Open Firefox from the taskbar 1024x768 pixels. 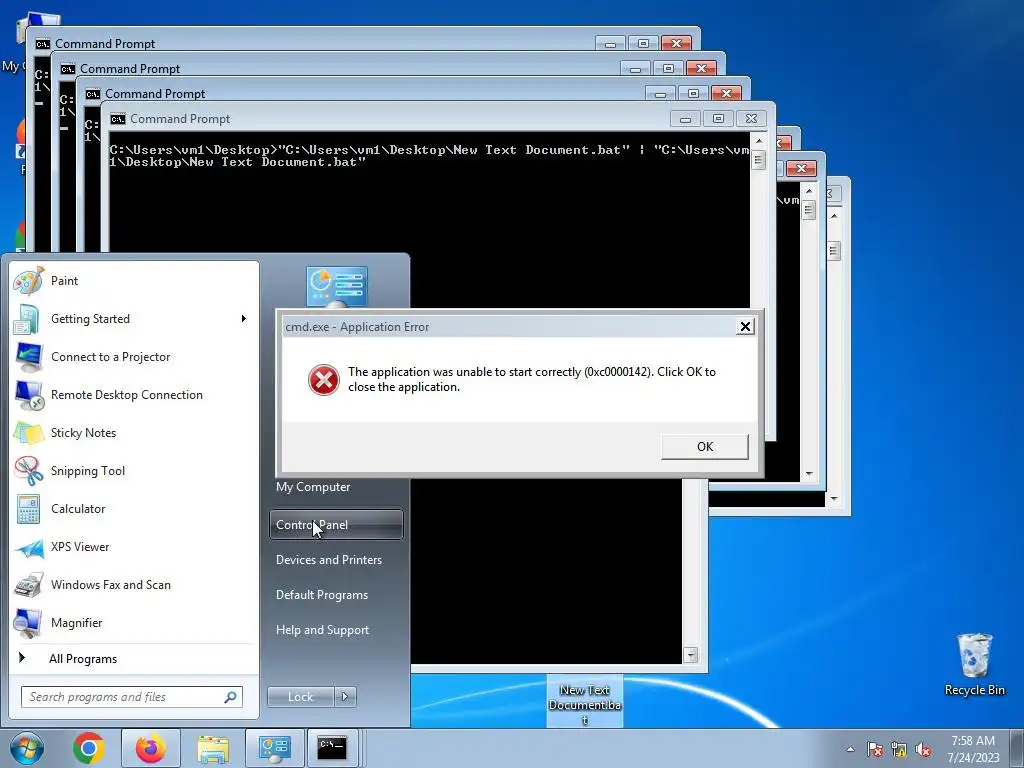click(151, 748)
